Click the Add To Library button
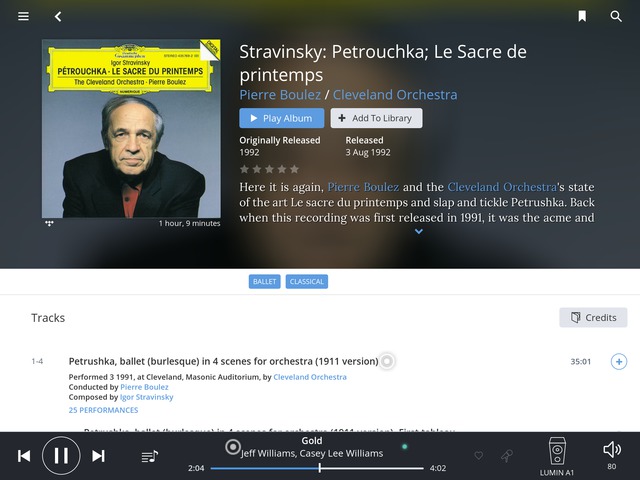 point(376,118)
